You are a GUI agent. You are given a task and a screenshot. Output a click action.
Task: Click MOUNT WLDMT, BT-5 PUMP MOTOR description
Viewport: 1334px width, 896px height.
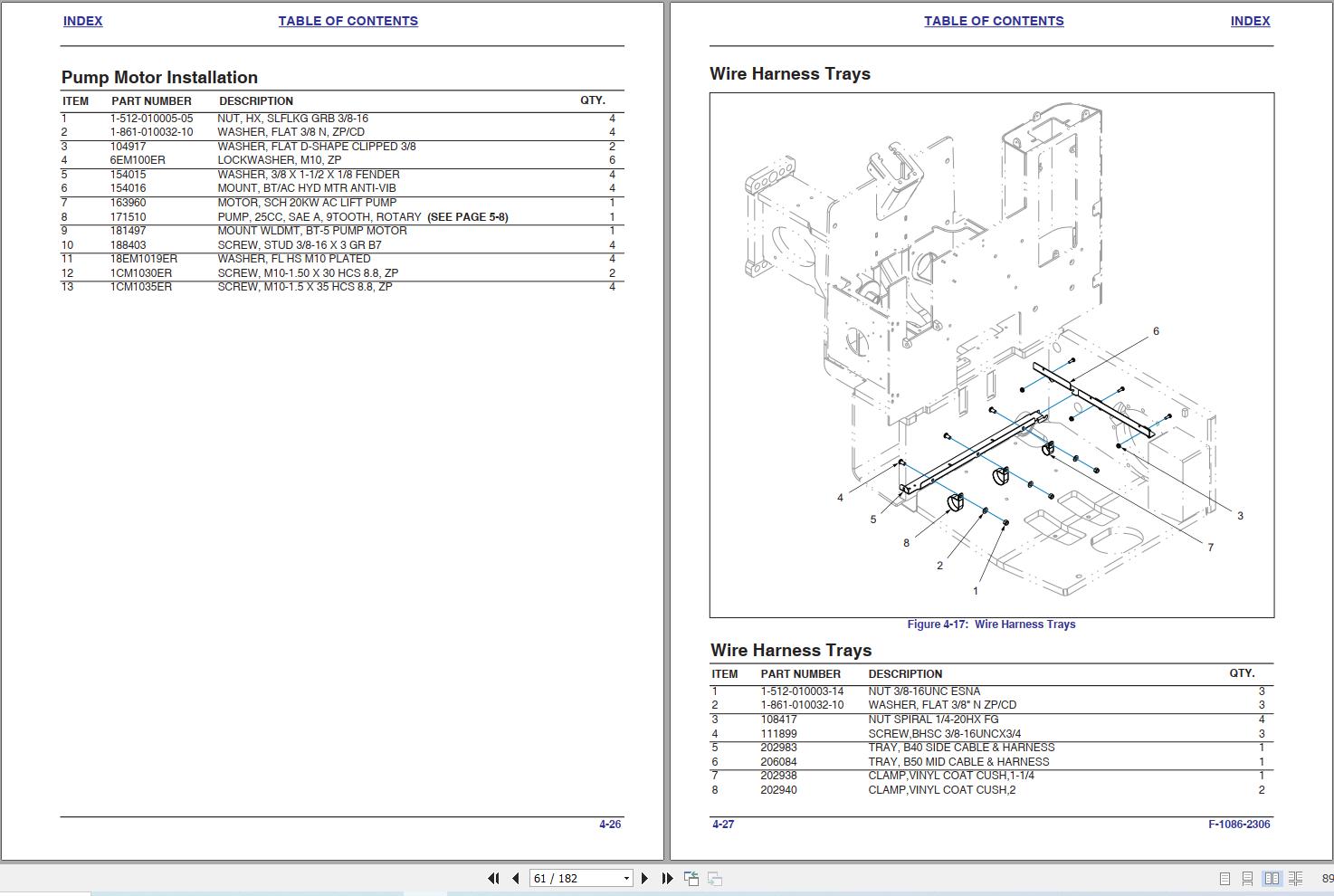pyautogui.click(x=312, y=231)
